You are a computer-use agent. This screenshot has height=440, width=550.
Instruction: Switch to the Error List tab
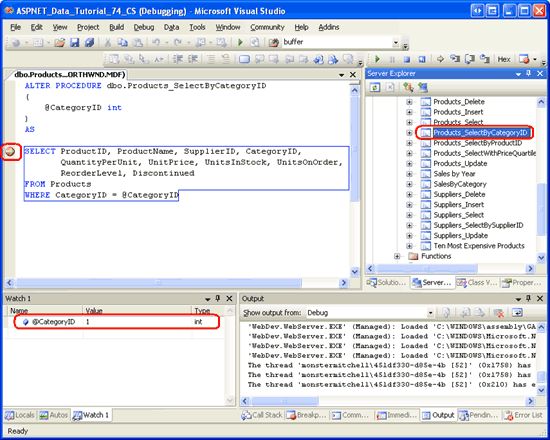pyautogui.click(x=524, y=415)
